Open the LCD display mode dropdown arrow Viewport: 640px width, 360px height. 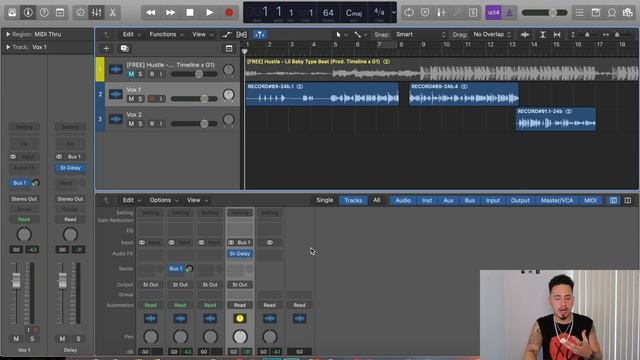click(393, 13)
